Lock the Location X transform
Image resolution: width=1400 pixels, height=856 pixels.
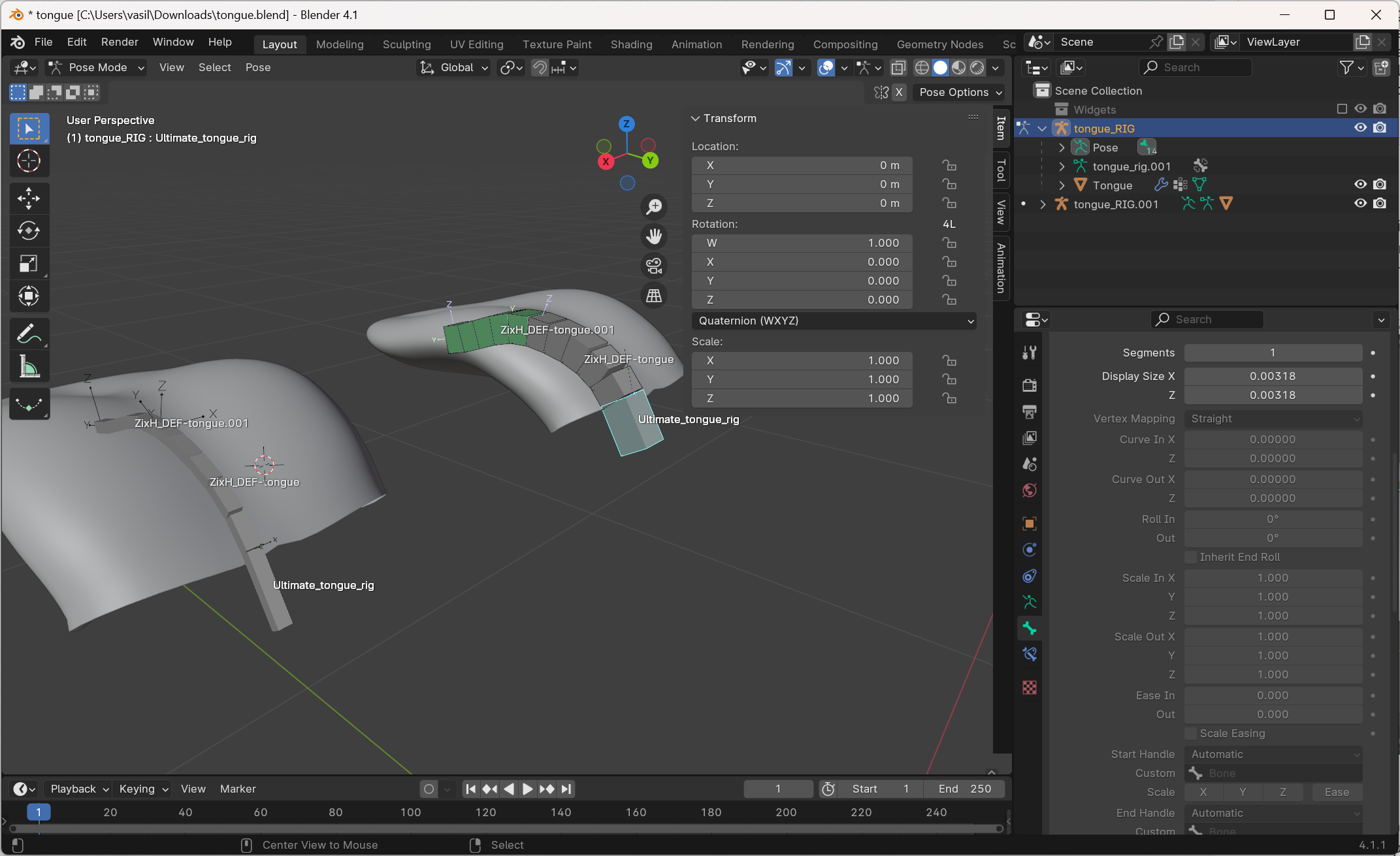(x=949, y=165)
